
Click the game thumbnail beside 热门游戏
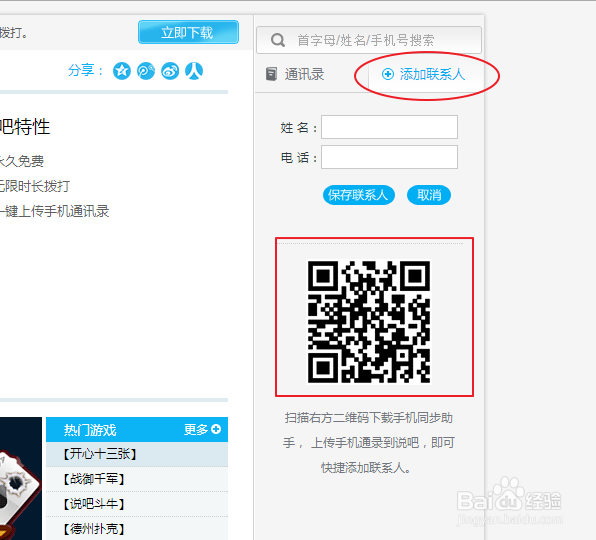coord(21,478)
